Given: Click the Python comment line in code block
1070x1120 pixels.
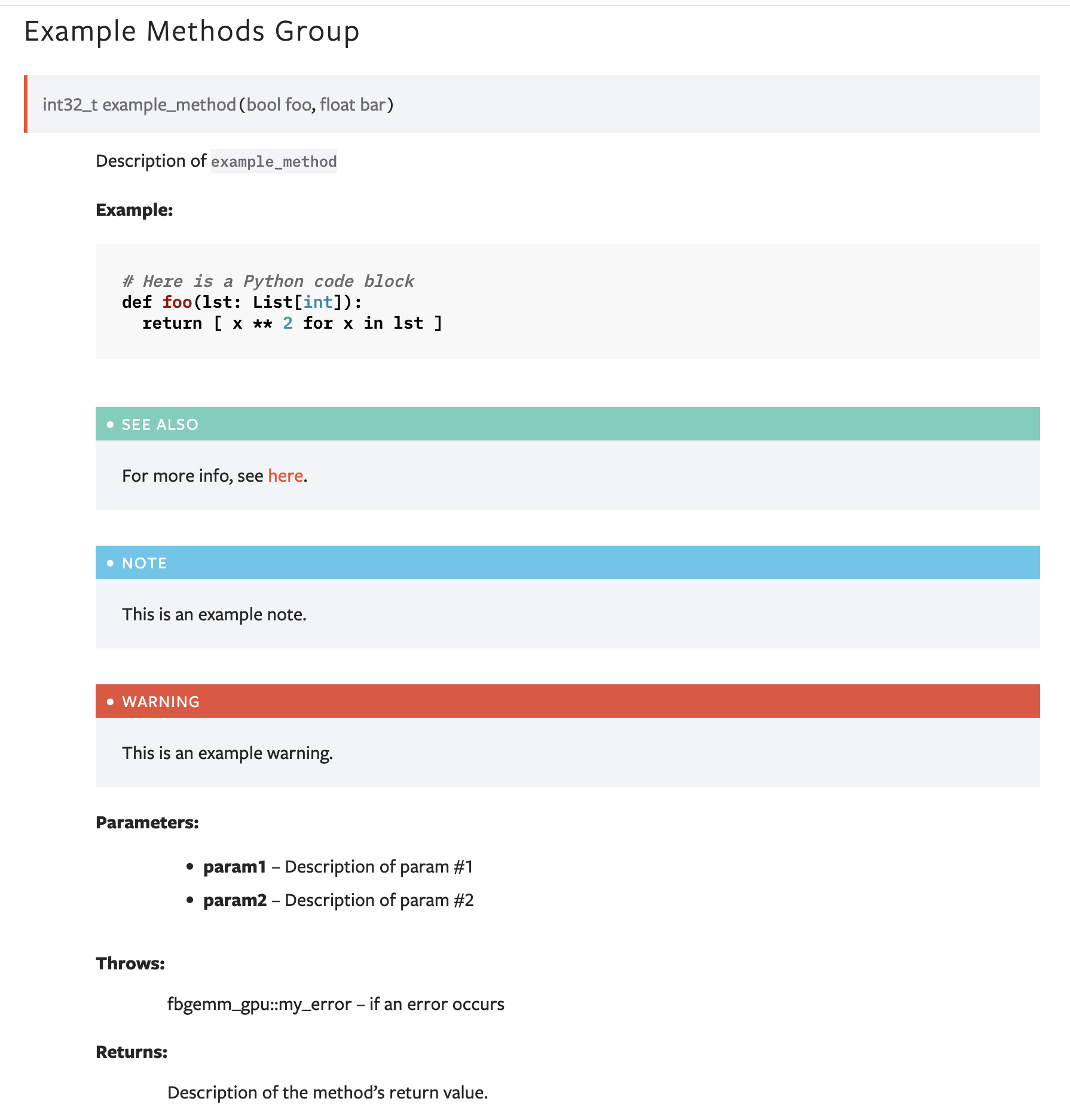Looking at the screenshot, I should [268, 281].
